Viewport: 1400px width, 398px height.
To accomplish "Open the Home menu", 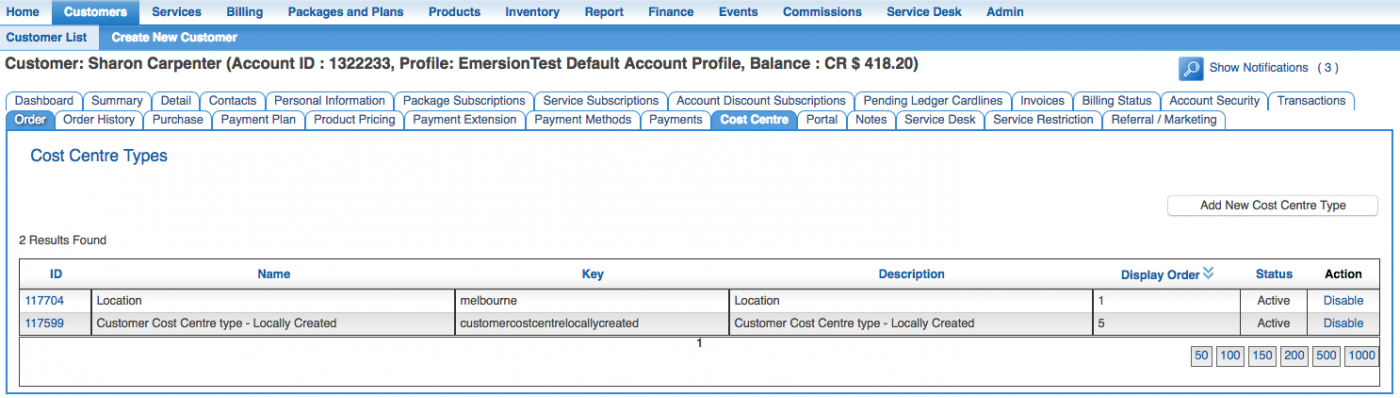I will tap(23, 12).
